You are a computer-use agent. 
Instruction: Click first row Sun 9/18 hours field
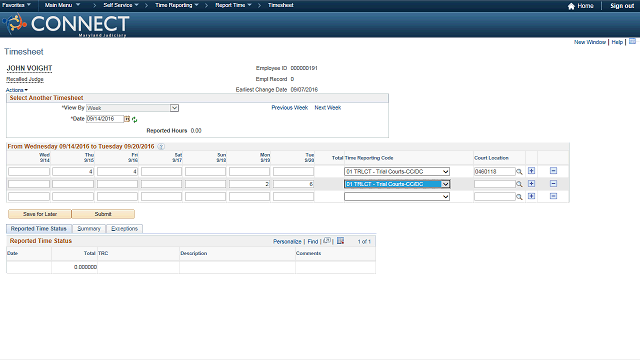[x=205, y=172]
